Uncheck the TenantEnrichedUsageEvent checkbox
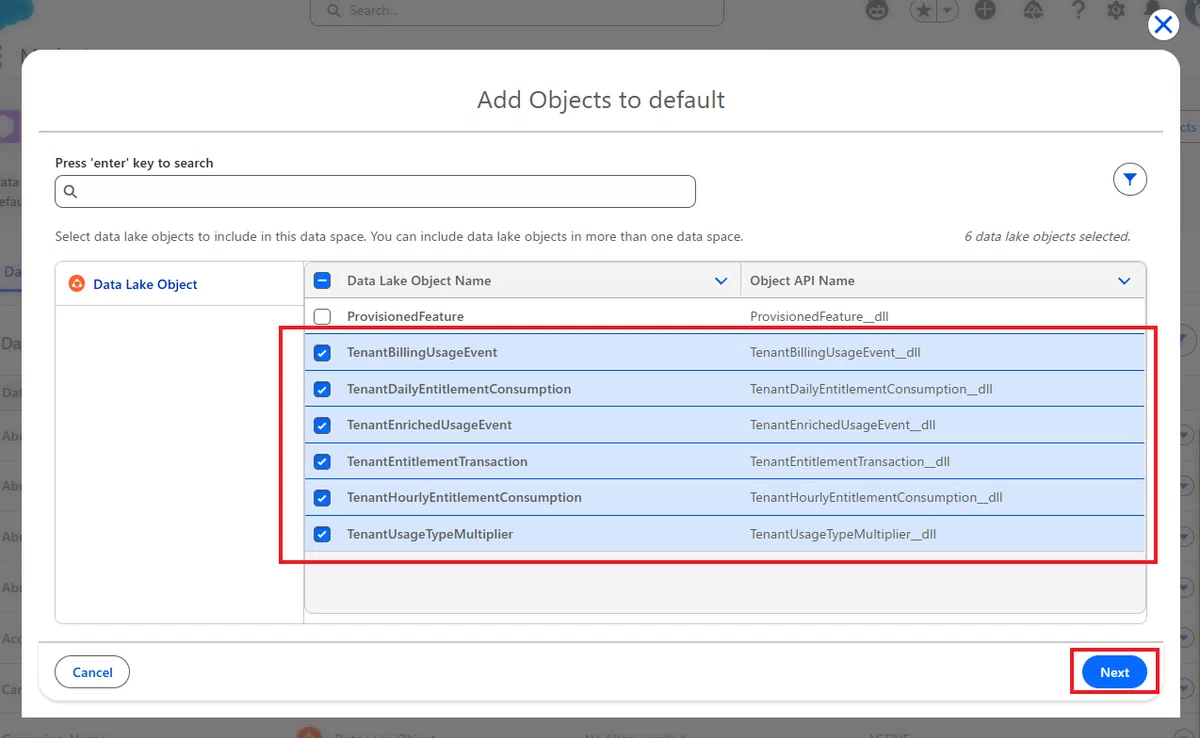Screen dimensions: 1200x738 (322, 425)
